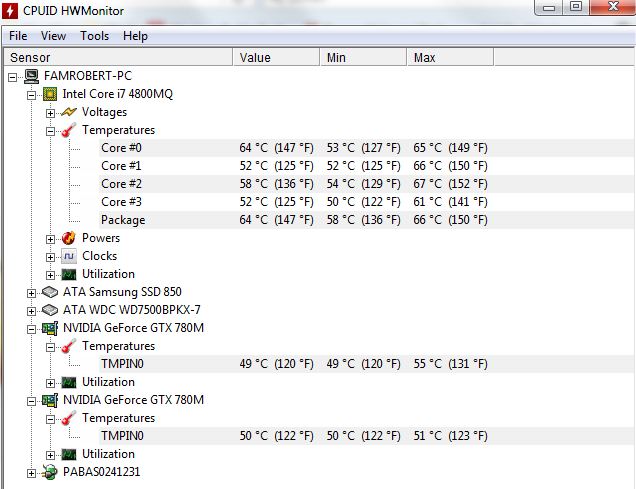Open the File menu
Screen dimensions: 636x489
18,36
